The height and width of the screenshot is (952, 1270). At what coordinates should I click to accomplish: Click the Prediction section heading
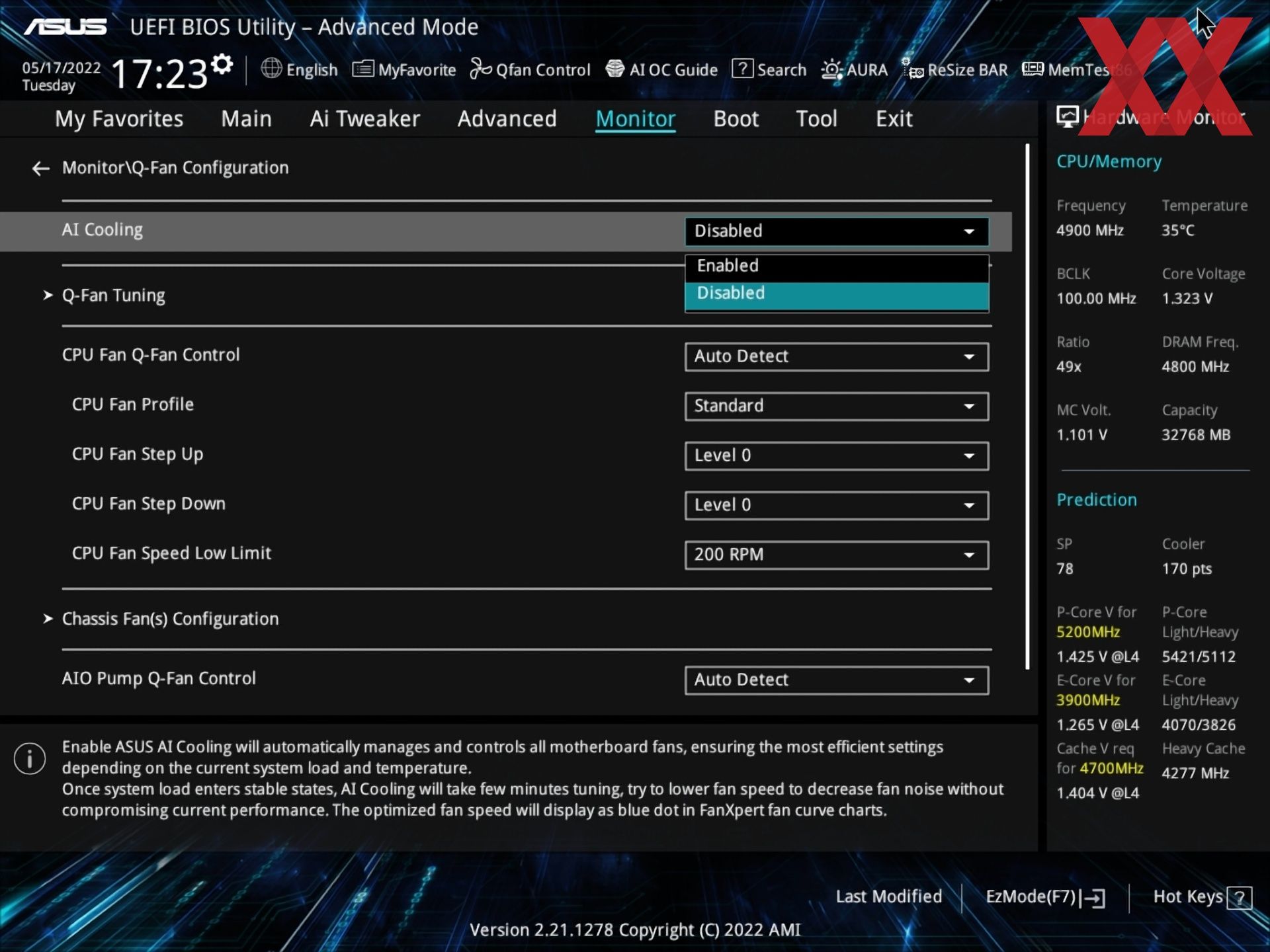click(x=1097, y=500)
